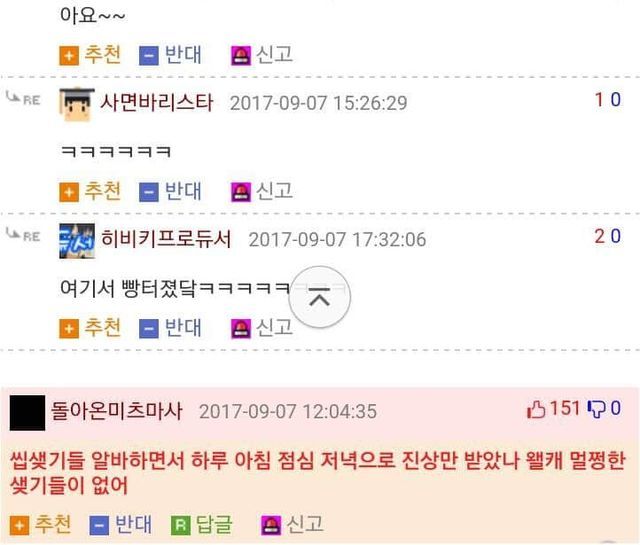The height and width of the screenshot is (545, 640).
Task: Click 히비키프로듀서 avatar thumbnail
Action: pyautogui.click(x=77, y=241)
